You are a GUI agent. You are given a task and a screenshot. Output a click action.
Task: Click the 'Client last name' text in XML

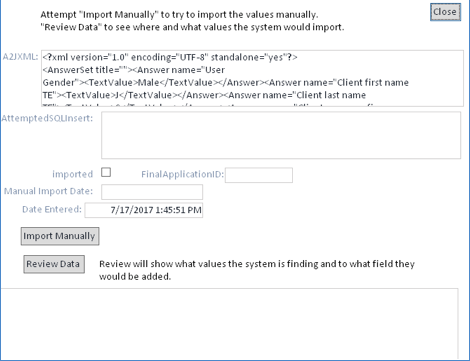coord(331,95)
